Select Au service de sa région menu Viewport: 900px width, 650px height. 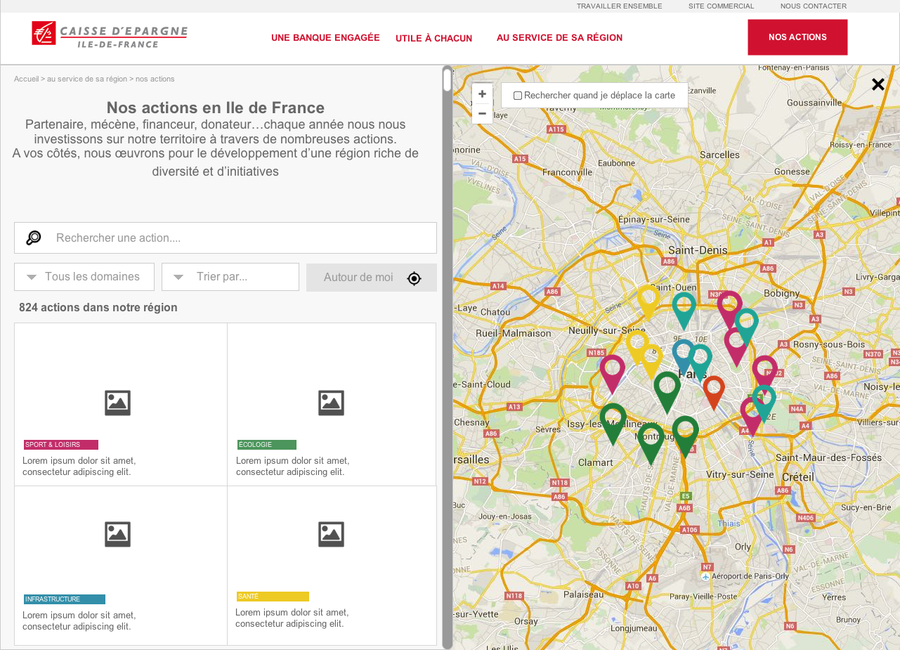[559, 38]
